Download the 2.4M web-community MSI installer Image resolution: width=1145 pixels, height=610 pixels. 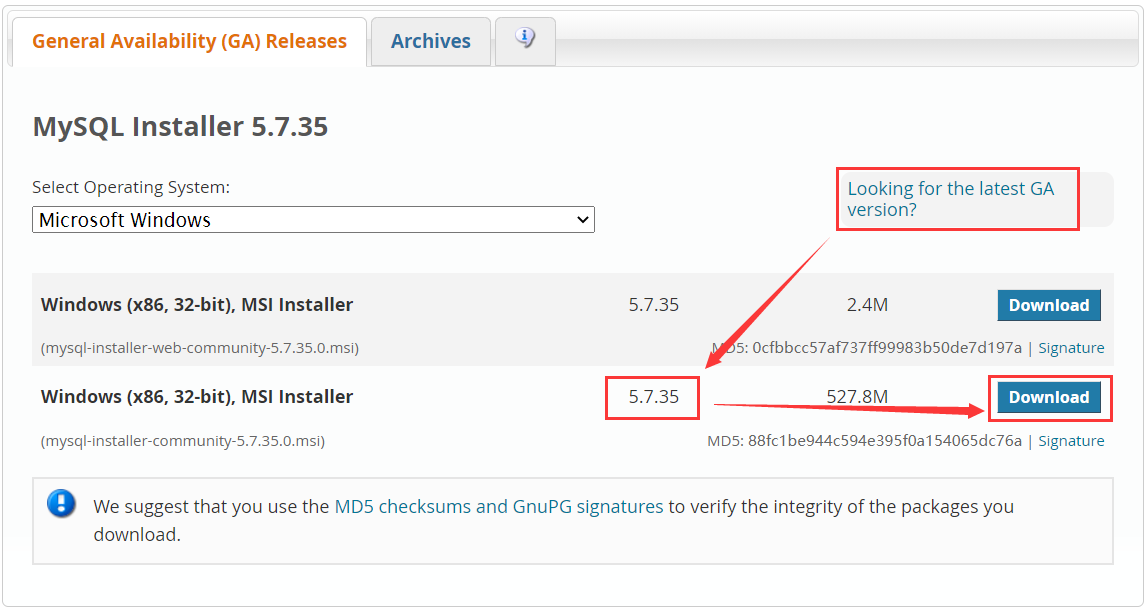(x=1048, y=306)
